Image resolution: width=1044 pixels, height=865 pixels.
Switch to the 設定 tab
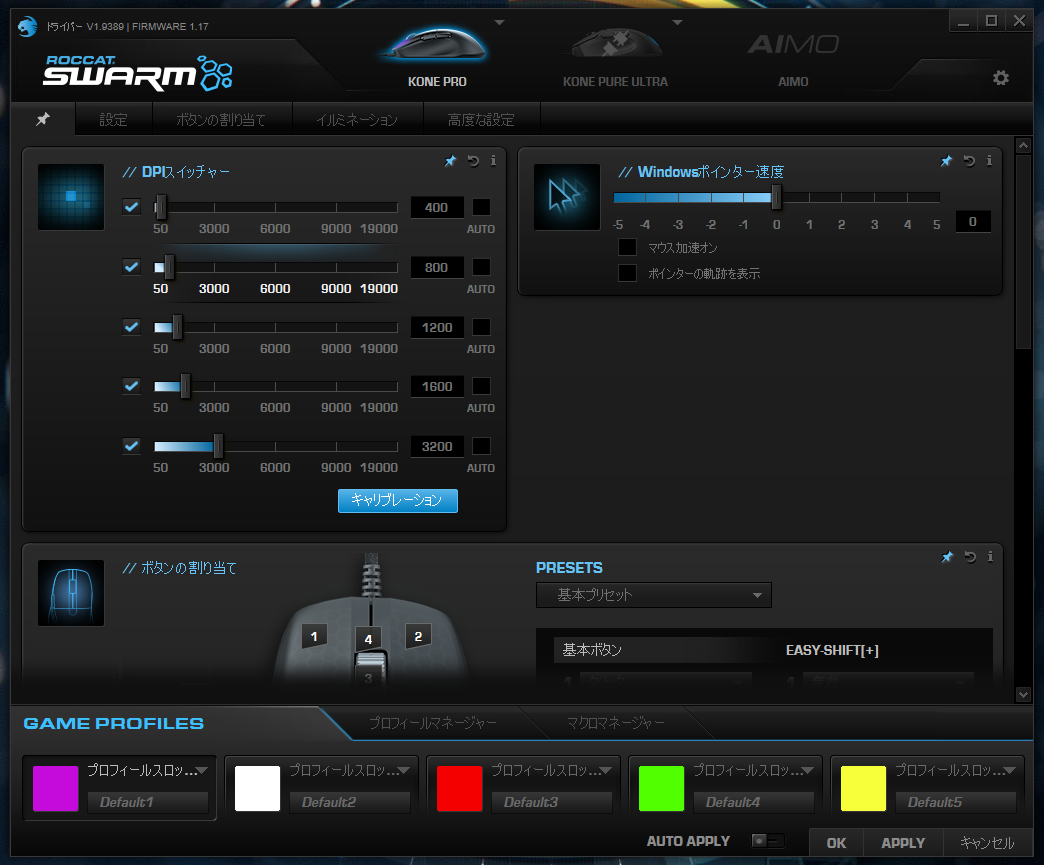pos(113,120)
